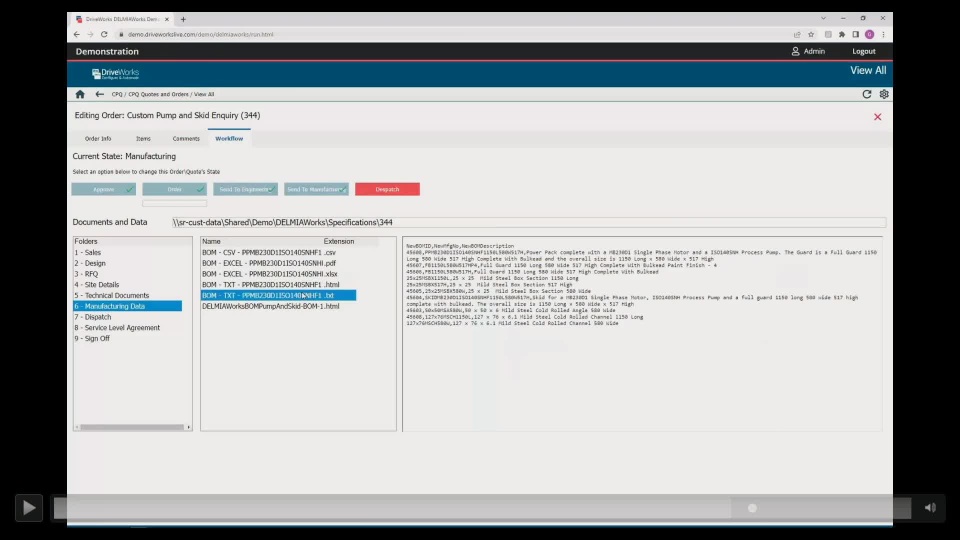Select the BOM - TXT .txt file
This screenshot has width=960, height=540.
pyautogui.click(x=279, y=295)
